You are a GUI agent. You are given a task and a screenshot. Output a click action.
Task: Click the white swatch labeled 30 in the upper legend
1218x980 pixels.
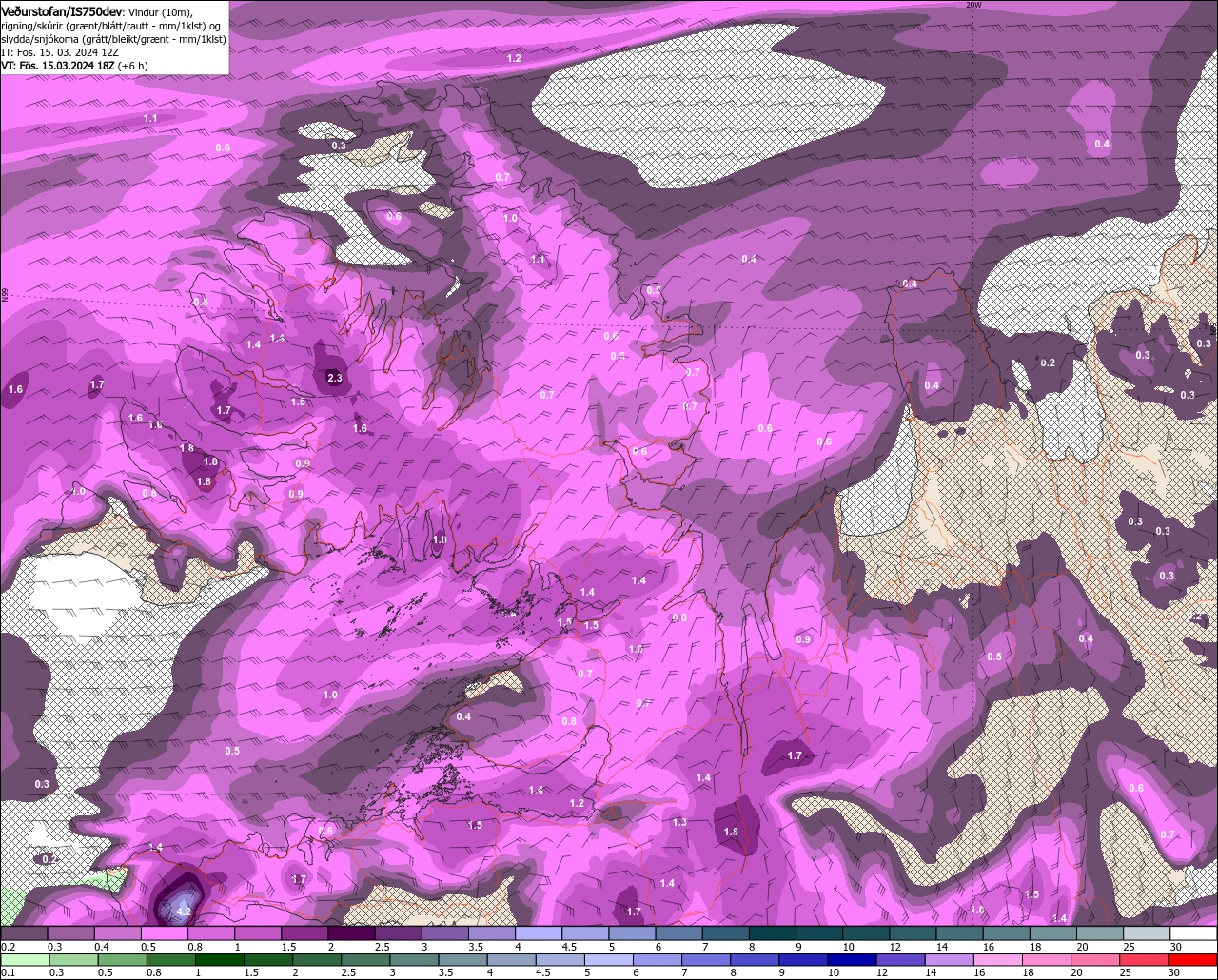(x=1193, y=933)
